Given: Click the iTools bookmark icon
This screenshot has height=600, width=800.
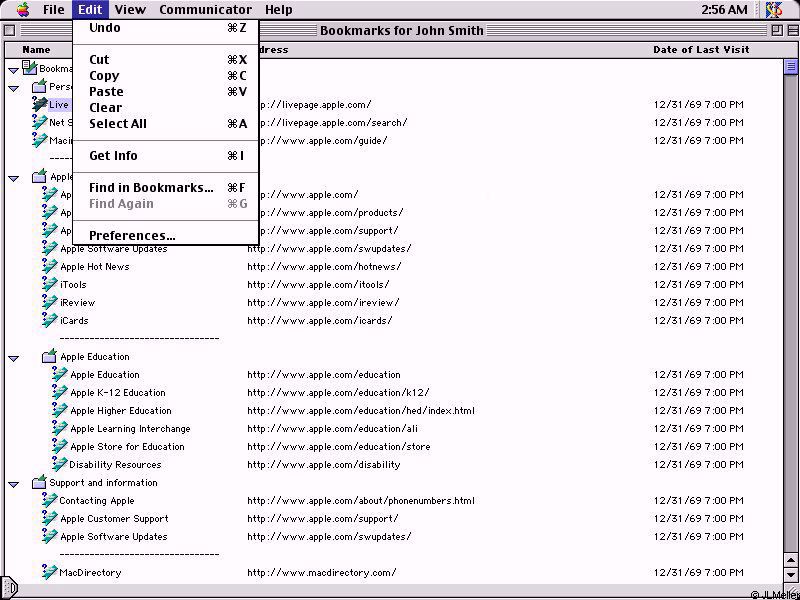Looking at the screenshot, I should click(x=50, y=285).
